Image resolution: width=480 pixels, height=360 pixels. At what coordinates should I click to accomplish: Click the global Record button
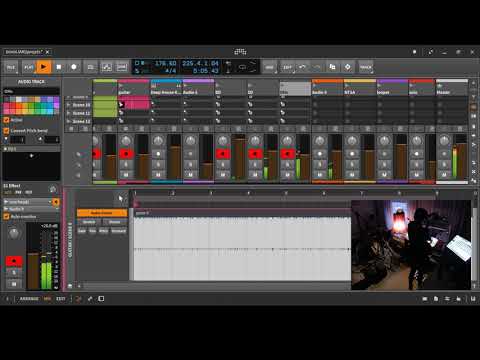point(74,67)
